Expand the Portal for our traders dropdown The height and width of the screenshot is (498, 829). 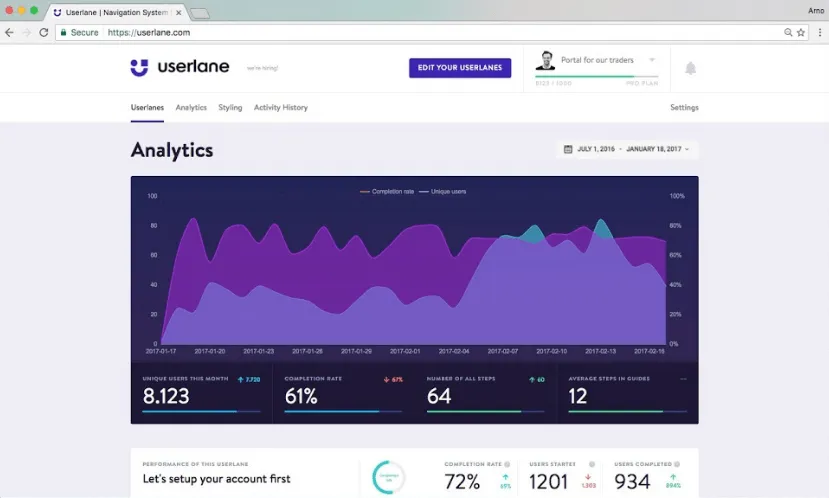click(x=652, y=60)
